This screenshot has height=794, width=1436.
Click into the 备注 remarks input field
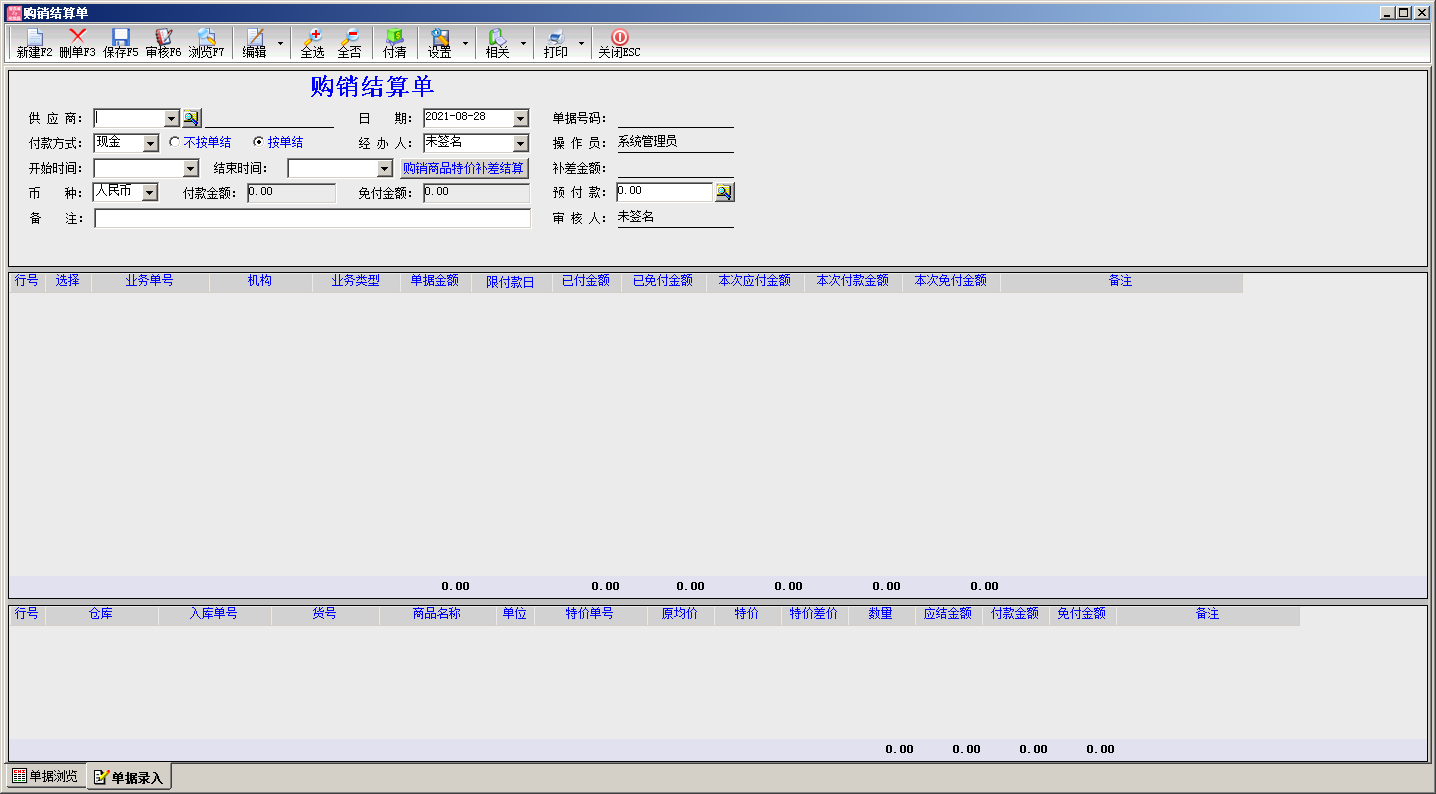(x=312, y=218)
